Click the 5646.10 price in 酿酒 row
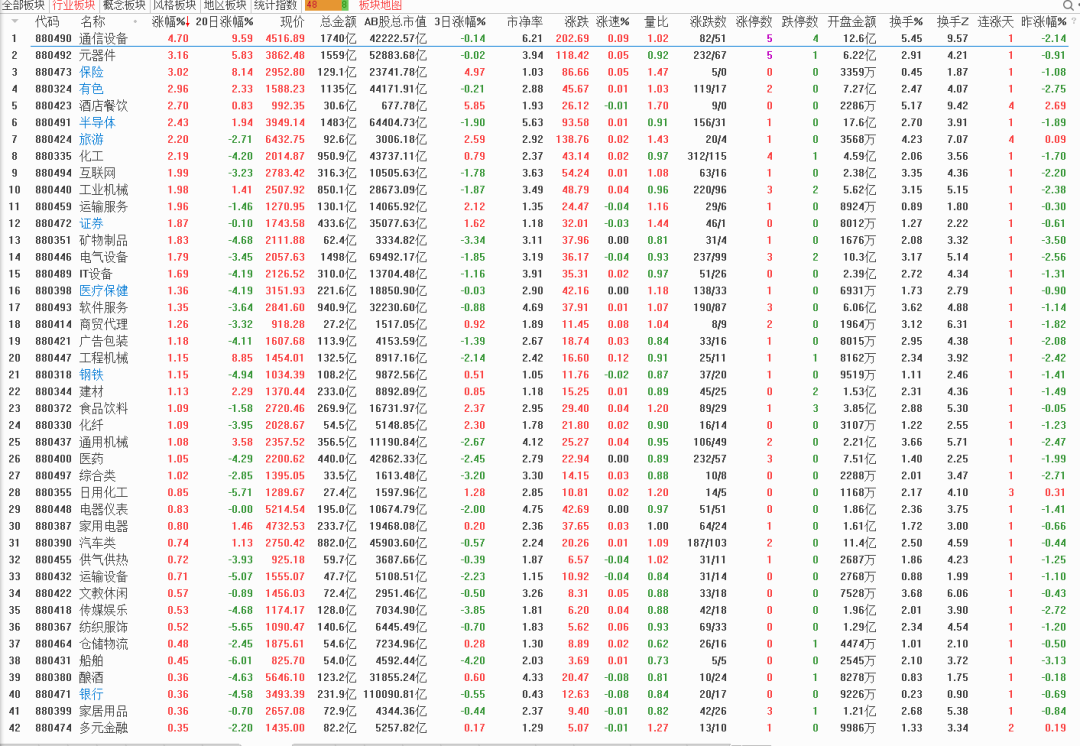This screenshot has width=1080, height=746. pos(285,677)
